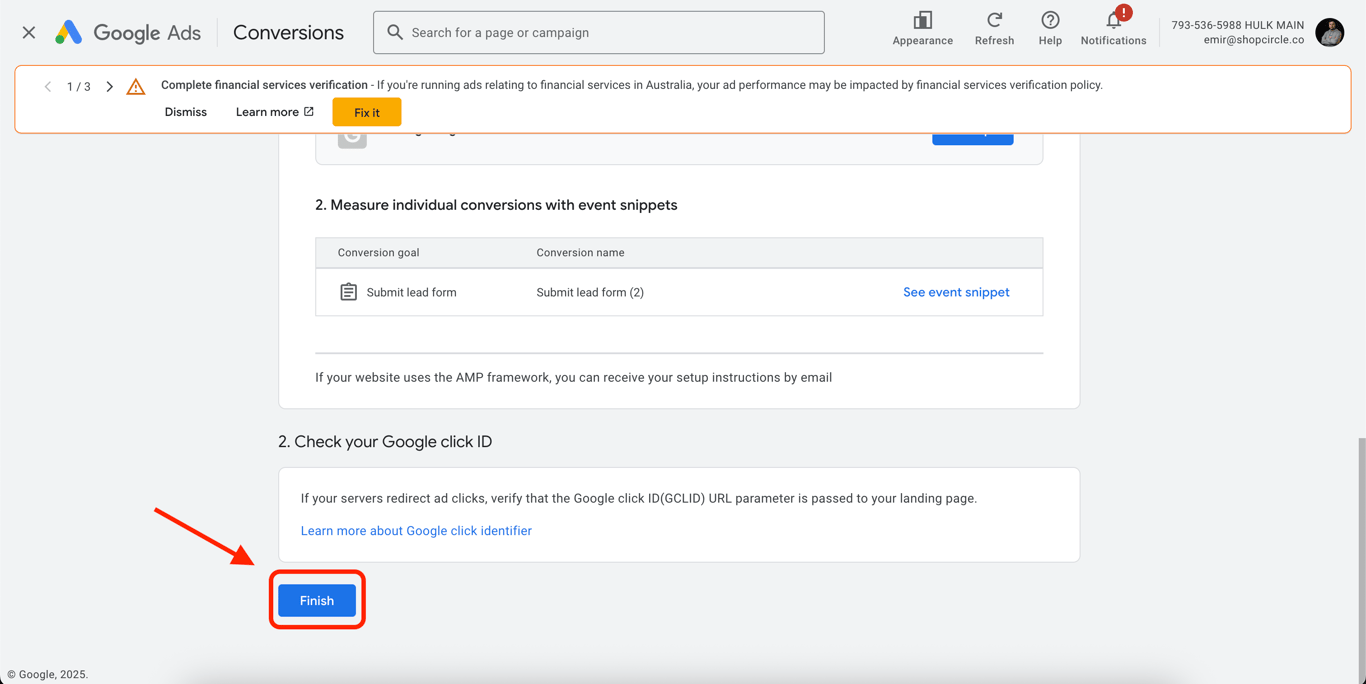Dismiss the financial services verification alert
This screenshot has width=1366, height=684.
coord(186,112)
